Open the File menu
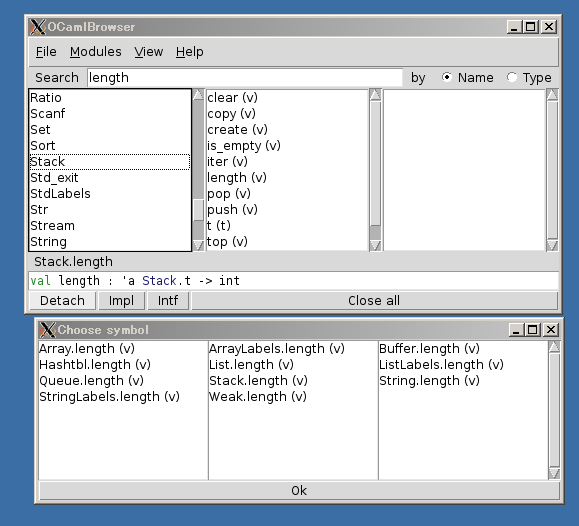This screenshot has height=526, width=579. (46, 52)
